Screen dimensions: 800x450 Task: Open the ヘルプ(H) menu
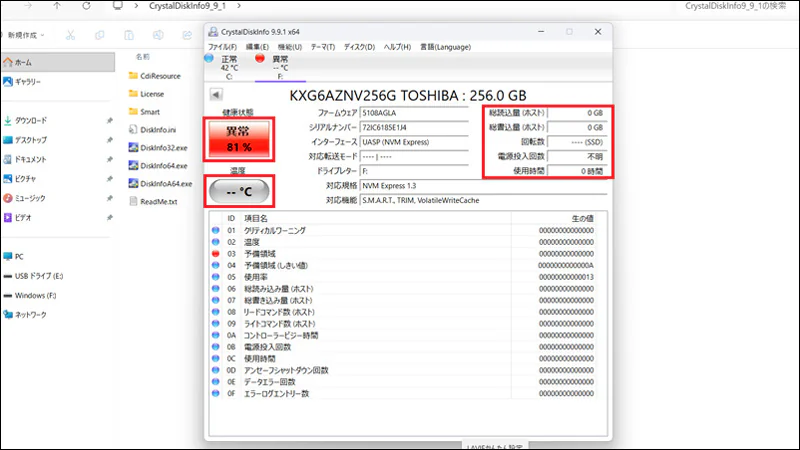point(397,47)
